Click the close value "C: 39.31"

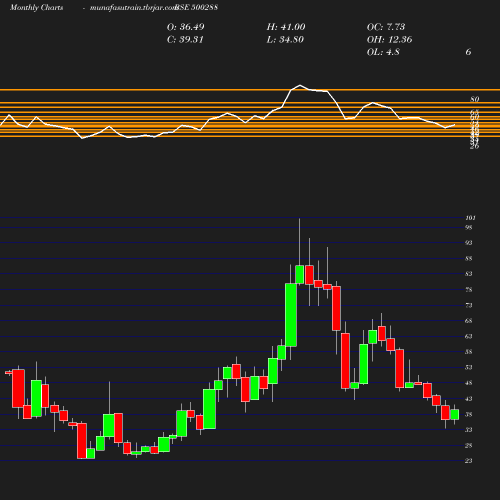[x=185, y=40]
